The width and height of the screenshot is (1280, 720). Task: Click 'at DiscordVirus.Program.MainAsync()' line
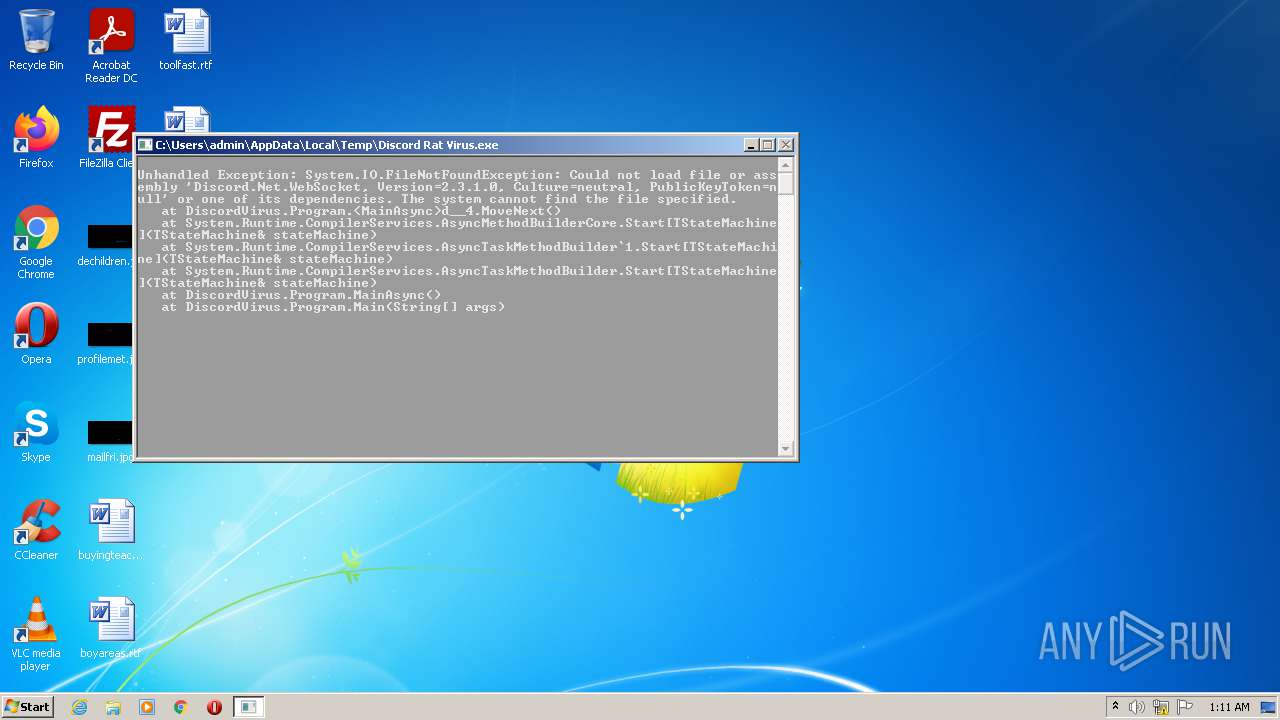301,295
